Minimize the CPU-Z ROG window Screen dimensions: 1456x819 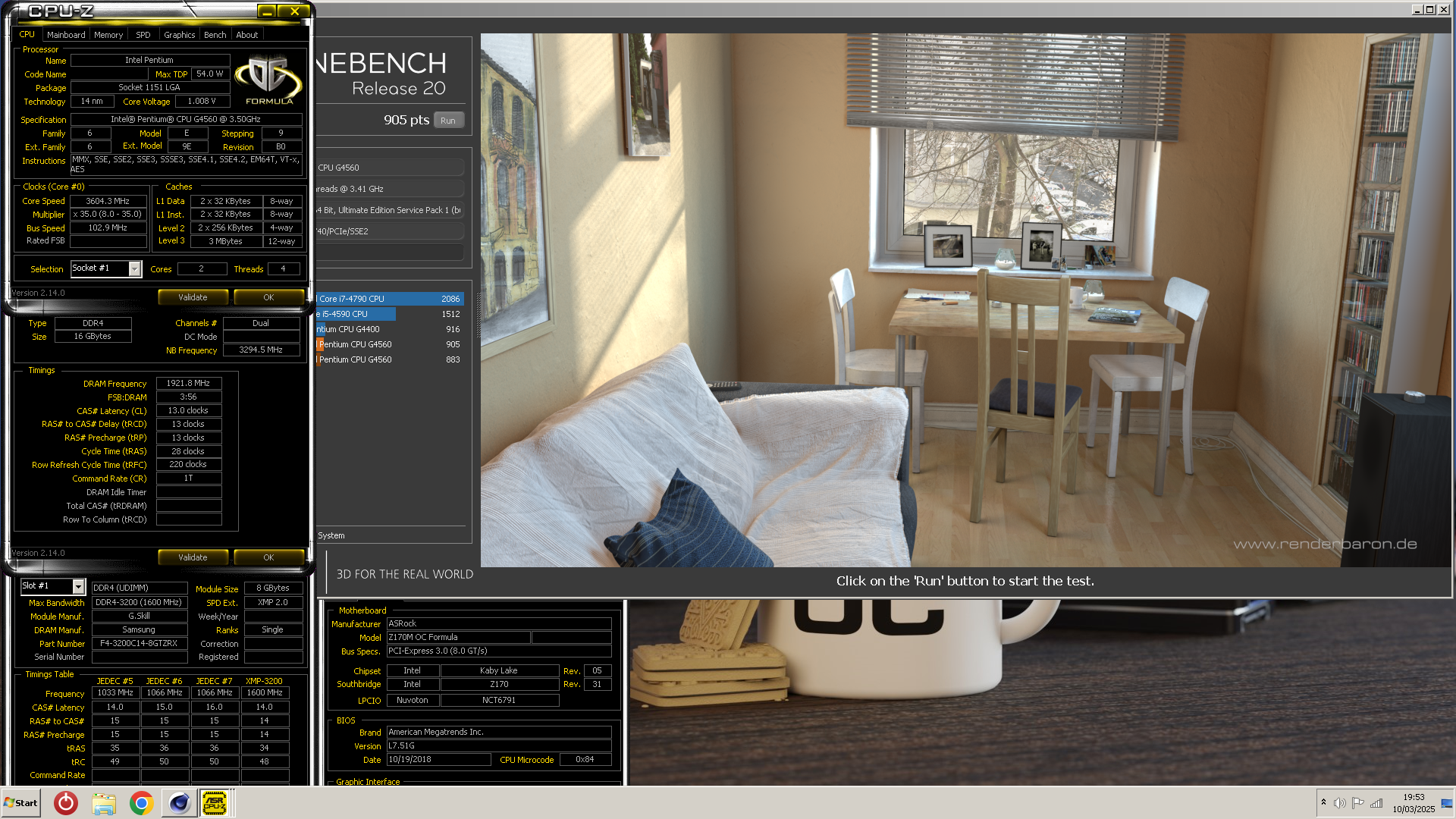click(x=267, y=11)
